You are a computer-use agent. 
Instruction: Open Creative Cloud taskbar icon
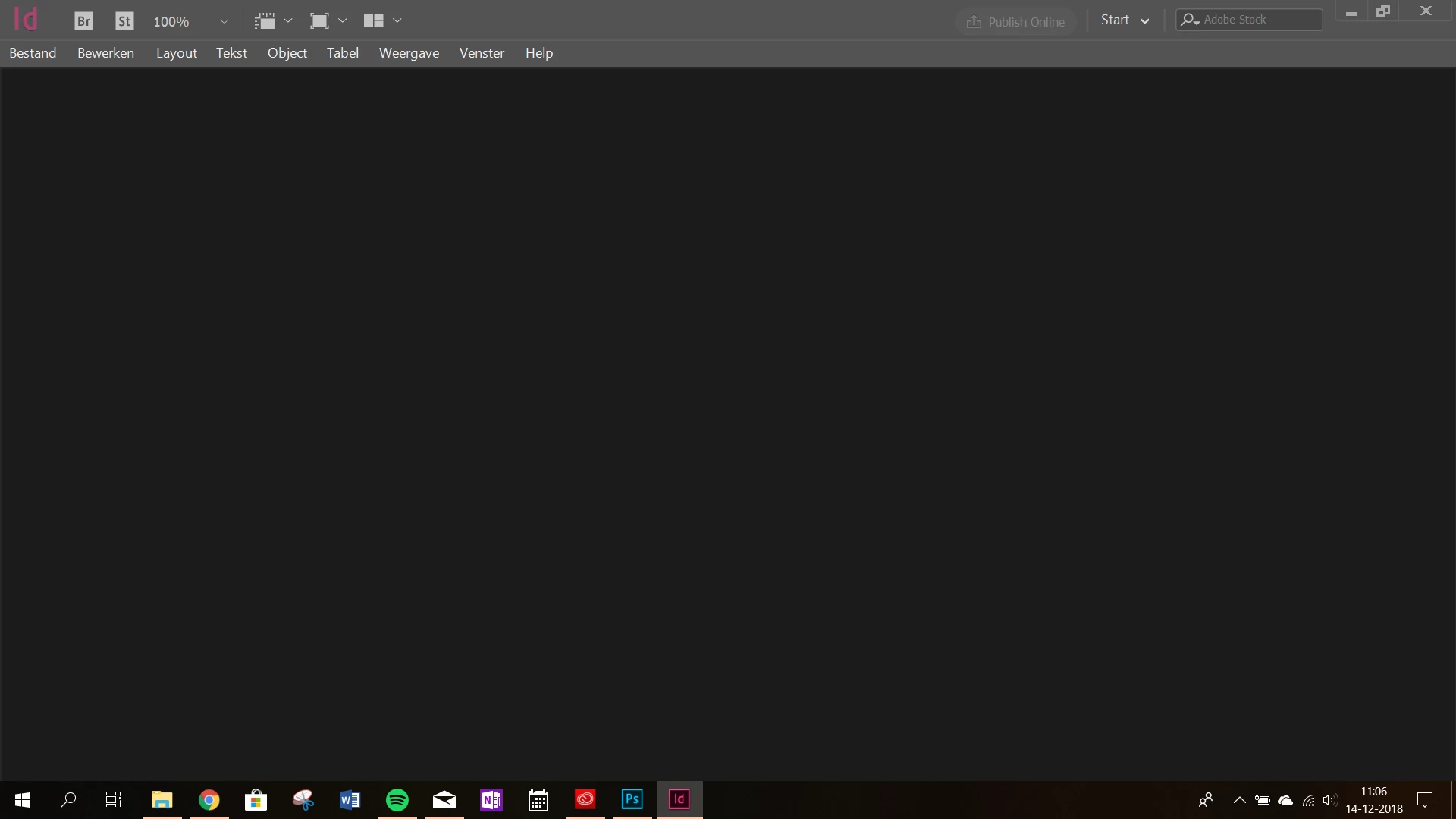[585, 799]
